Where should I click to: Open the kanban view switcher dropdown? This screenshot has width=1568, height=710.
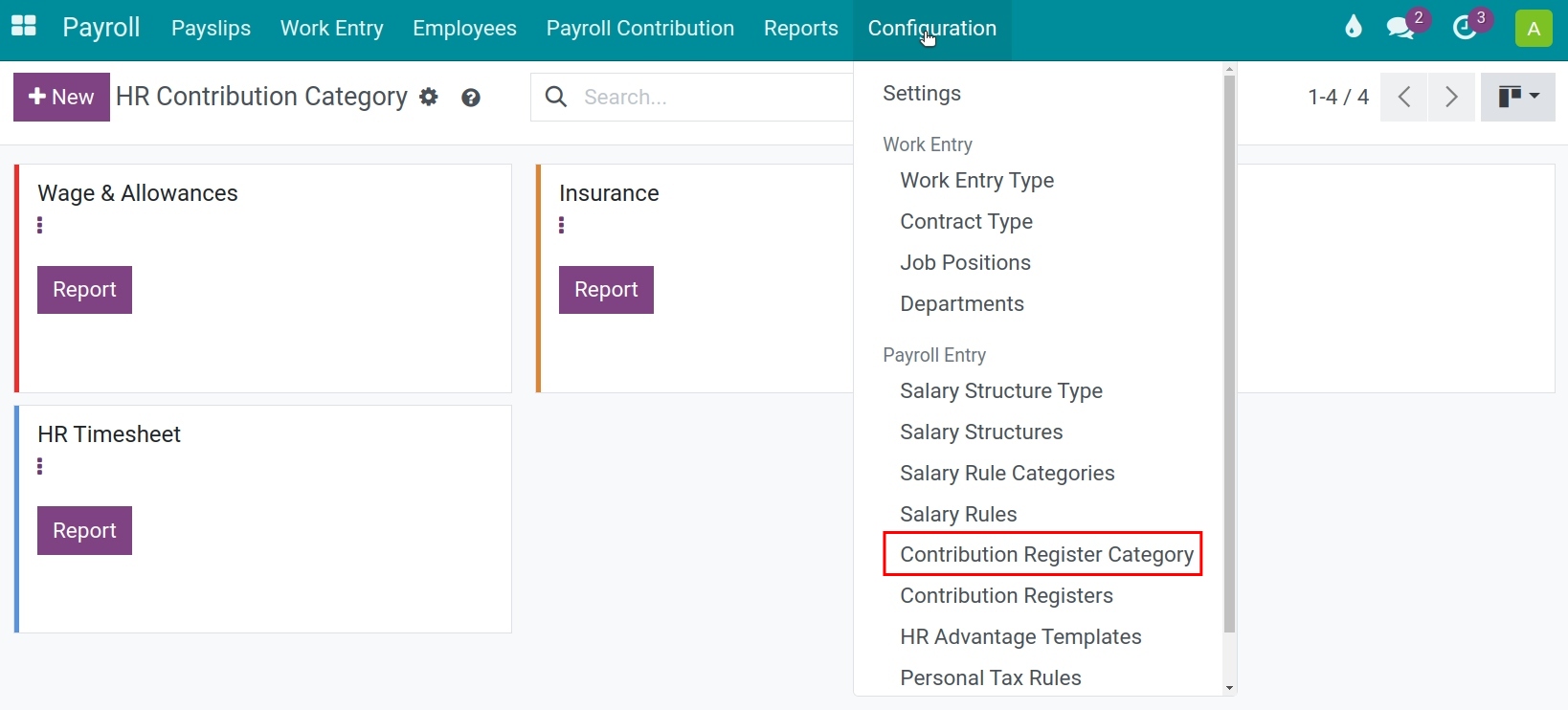pos(1518,97)
